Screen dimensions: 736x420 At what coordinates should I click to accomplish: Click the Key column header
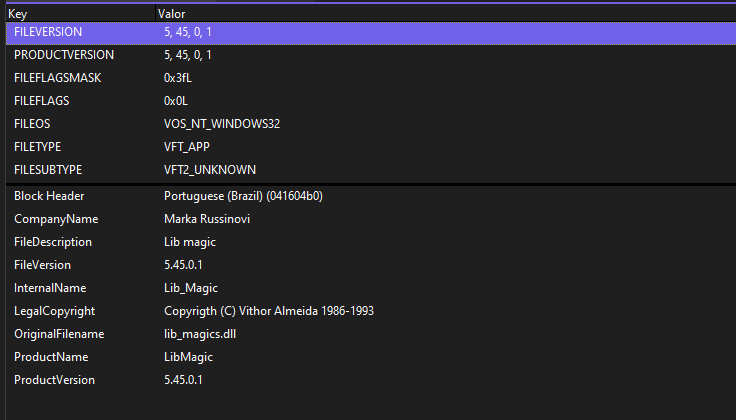17,14
